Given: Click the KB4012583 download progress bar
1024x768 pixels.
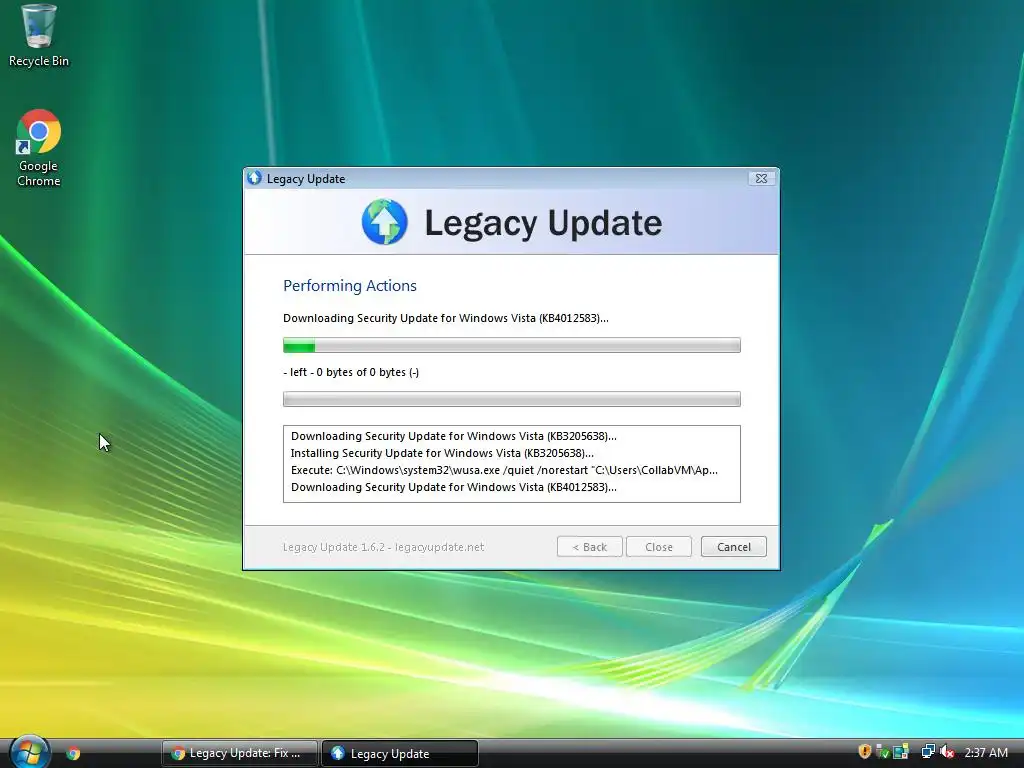Looking at the screenshot, I should point(511,345).
